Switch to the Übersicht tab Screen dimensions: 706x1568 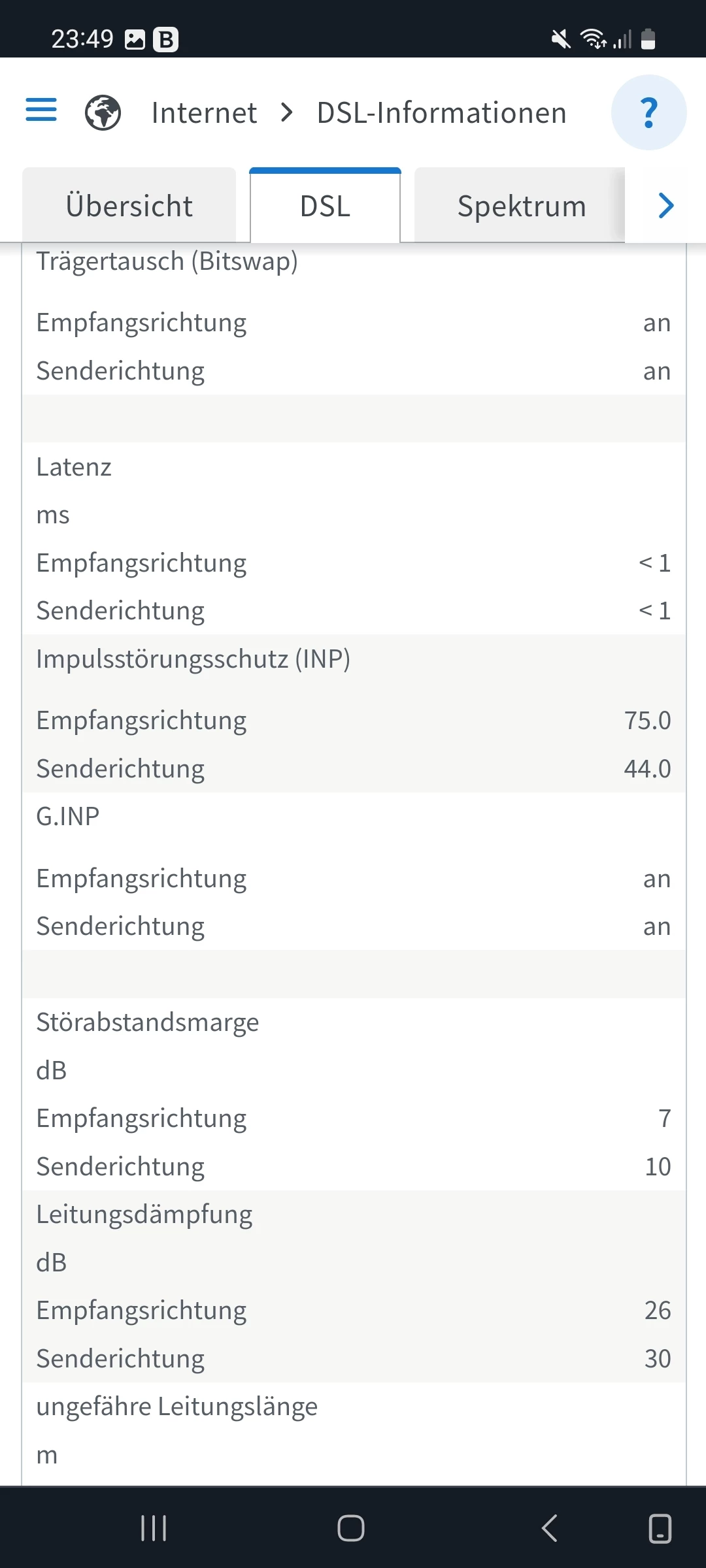[x=129, y=206]
